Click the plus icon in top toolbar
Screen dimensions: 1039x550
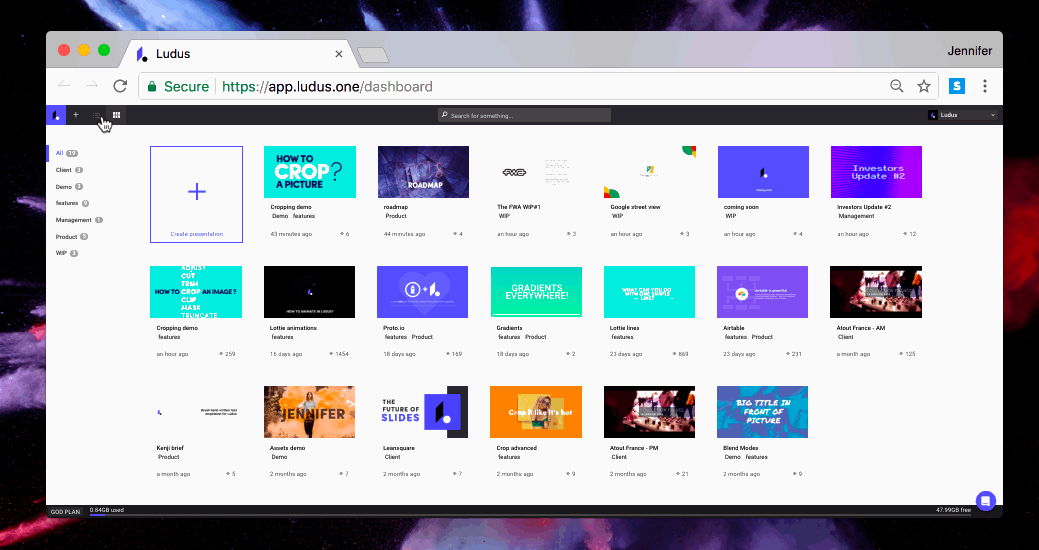pos(76,115)
